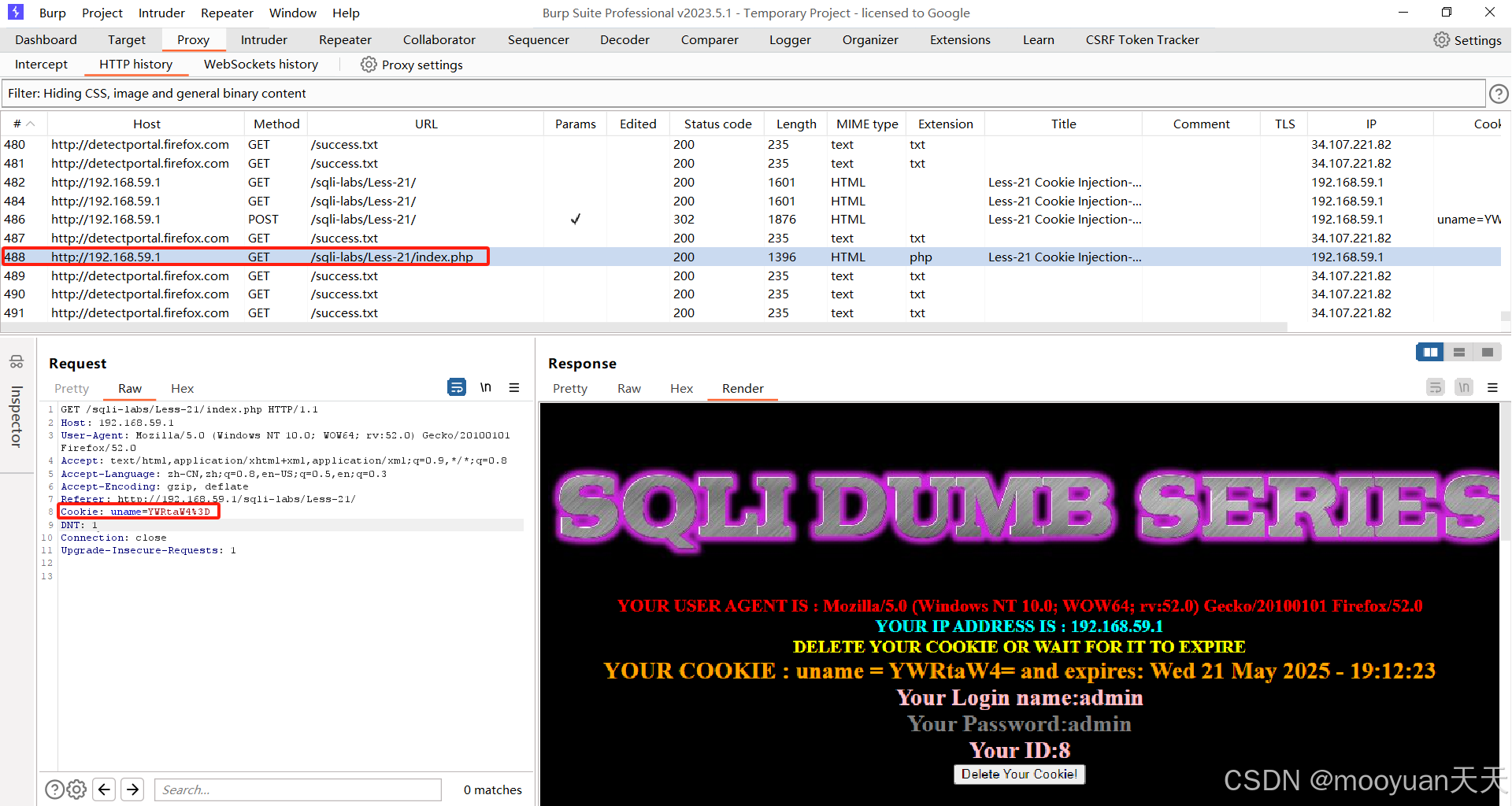Sort by Status code column
This screenshot has height=806, width=1512.
(717, 124)
